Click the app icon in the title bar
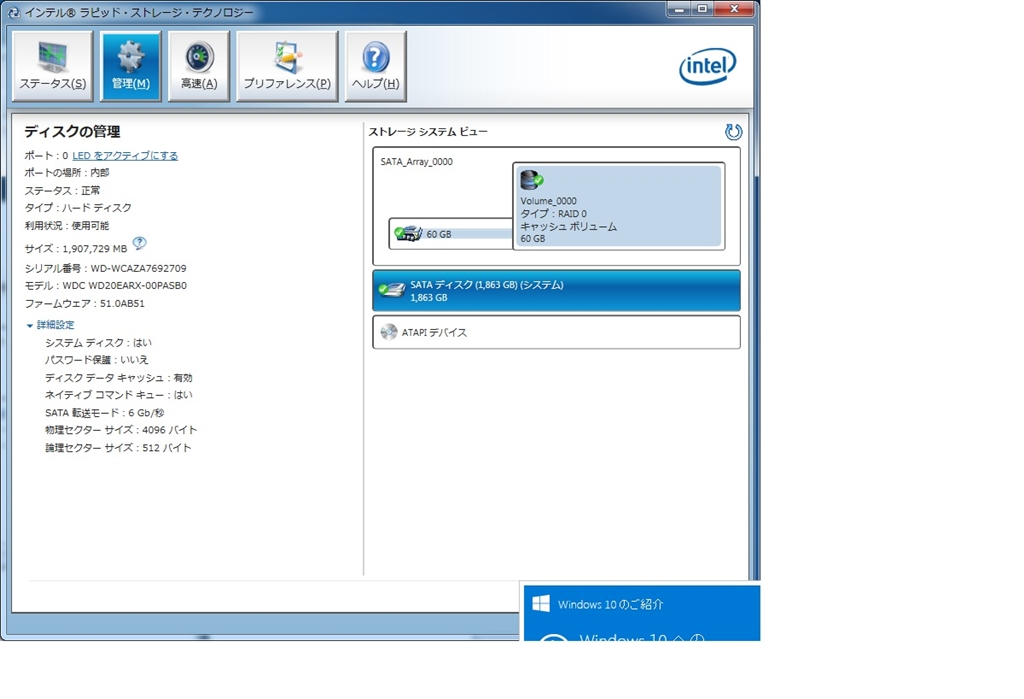1024x699 pixels. click(x=14, y=12)
